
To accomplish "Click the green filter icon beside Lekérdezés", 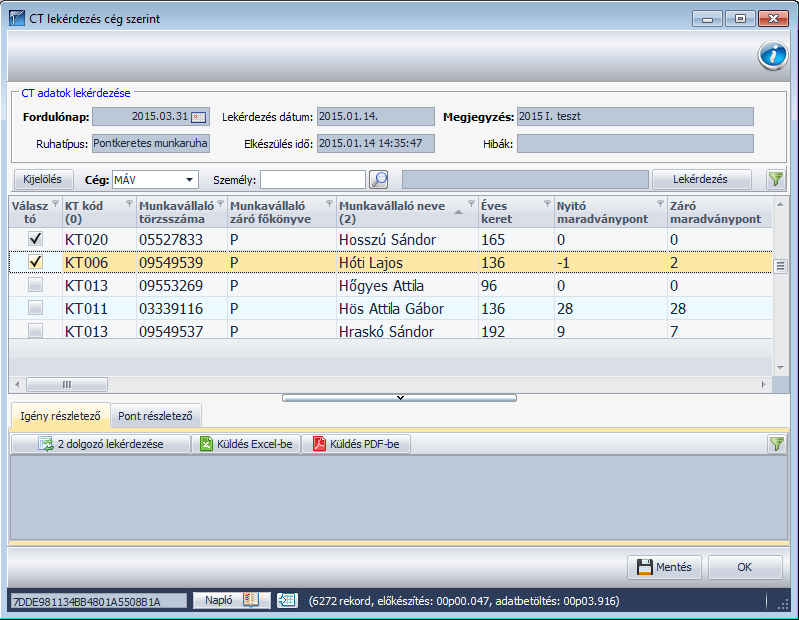I will pyautogui.click(x=776, y=179).
